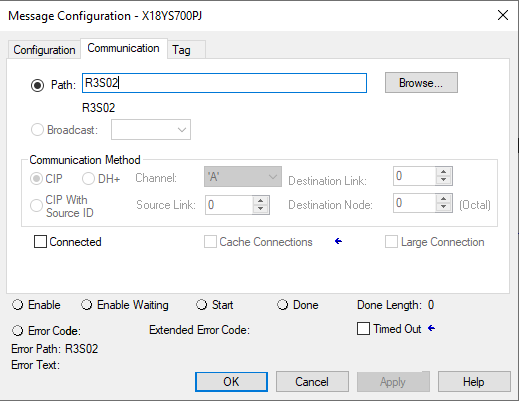Screen dimensions: 519x401
Task: Toggle the Cache Connections checkbox
Action: pos(210,242)
